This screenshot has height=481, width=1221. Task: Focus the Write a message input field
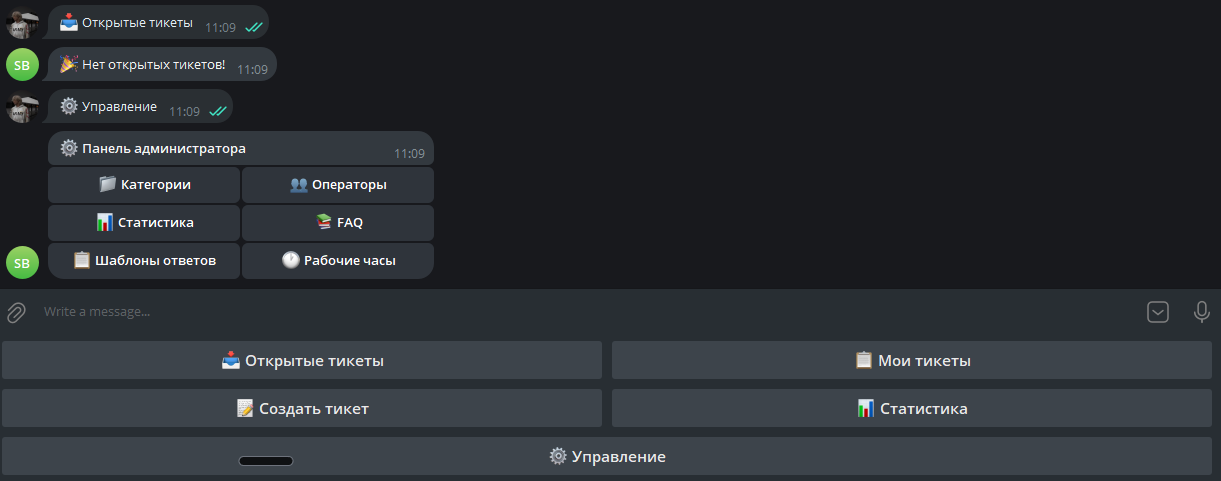pos(580,312)
